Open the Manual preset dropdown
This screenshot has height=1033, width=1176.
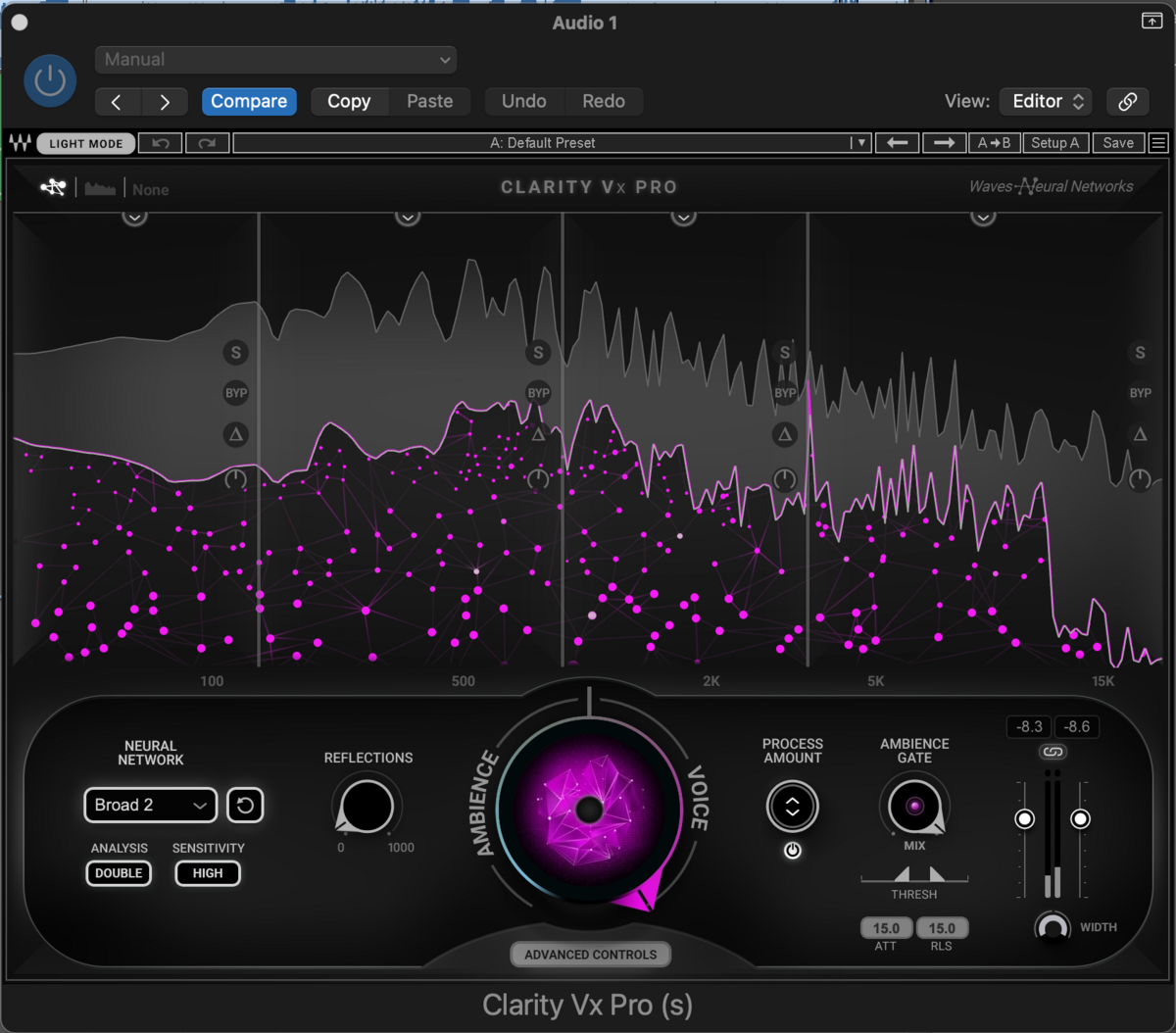[x=275, y=60]
